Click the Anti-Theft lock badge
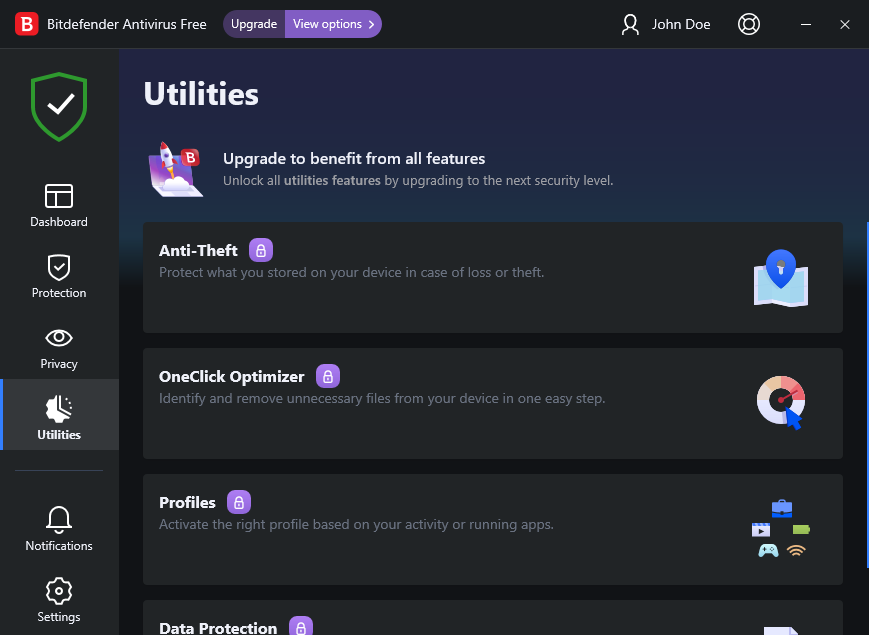Image resolution: width=869 pixels, height=635 pixels. click(x=261, y=250)
